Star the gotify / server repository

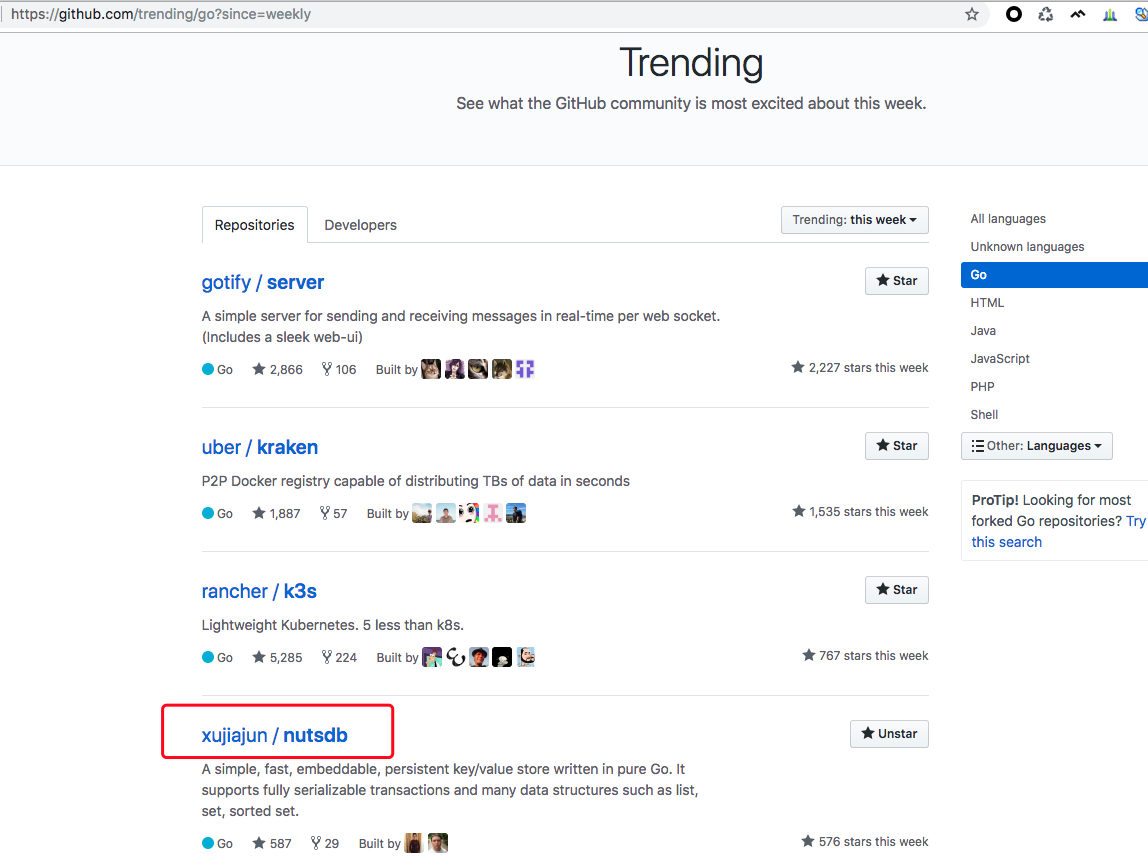tap(896, 280)
